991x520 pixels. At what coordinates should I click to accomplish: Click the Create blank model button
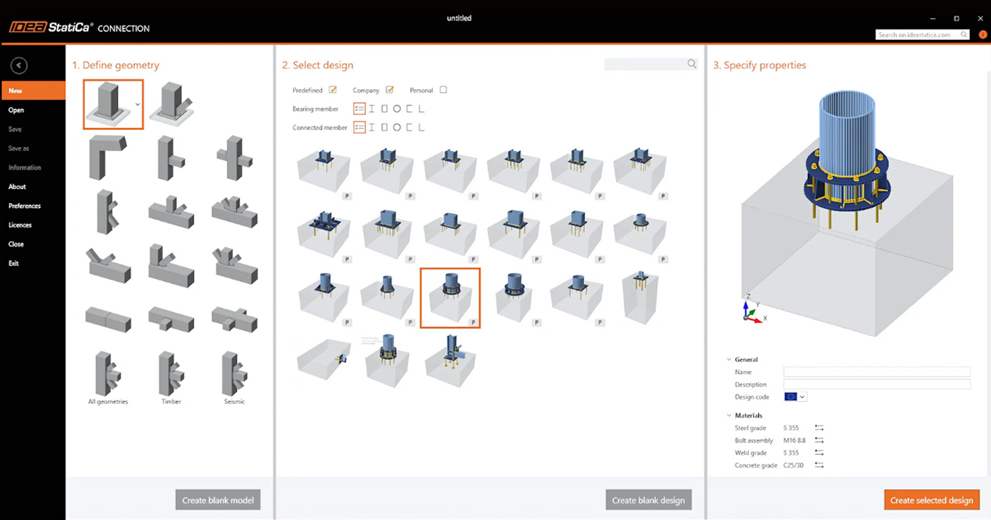coord(217,500)
